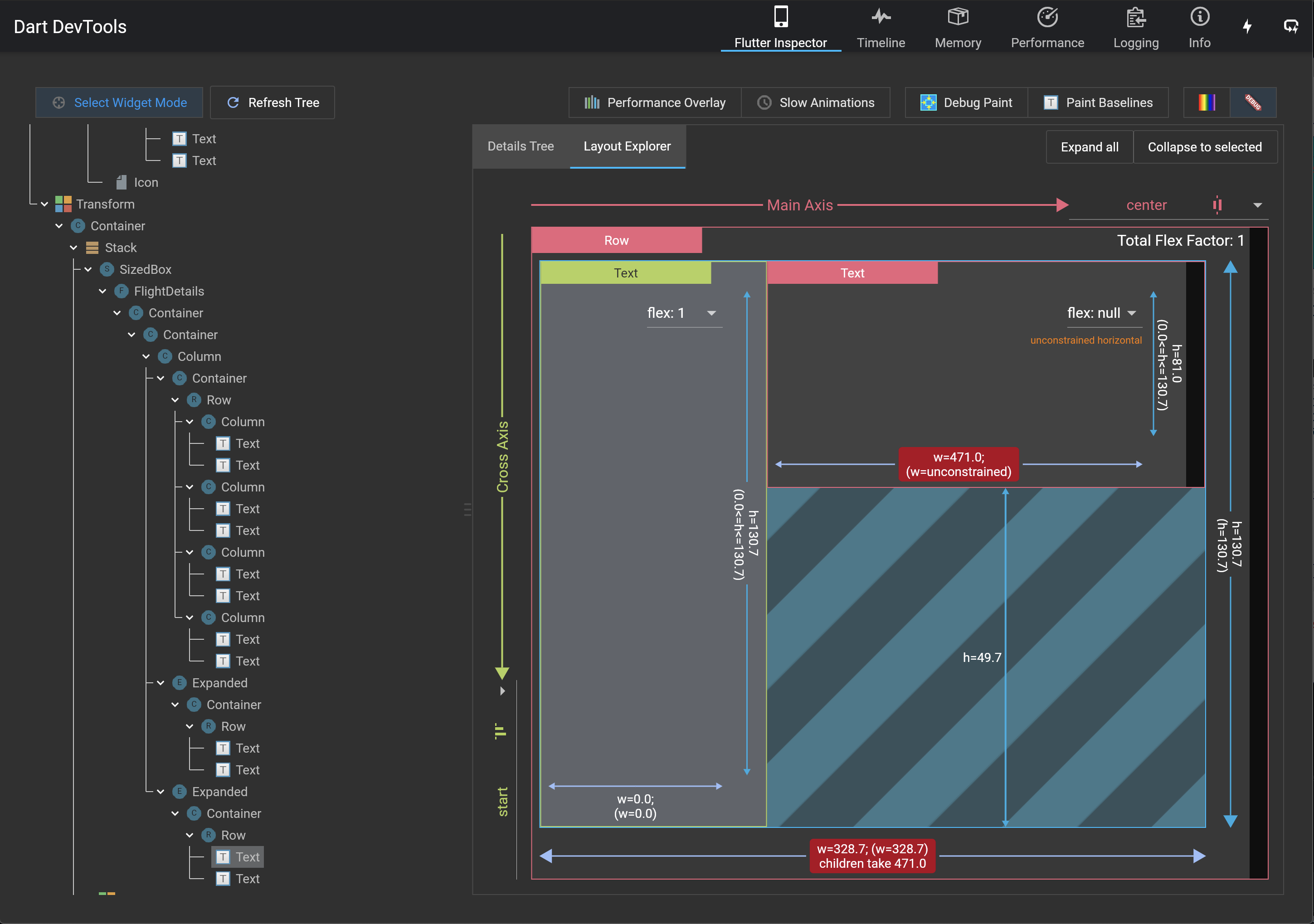Screen dimensions: 1314x924
Task: Open the Memory page
Action: [x=958, y=26]
